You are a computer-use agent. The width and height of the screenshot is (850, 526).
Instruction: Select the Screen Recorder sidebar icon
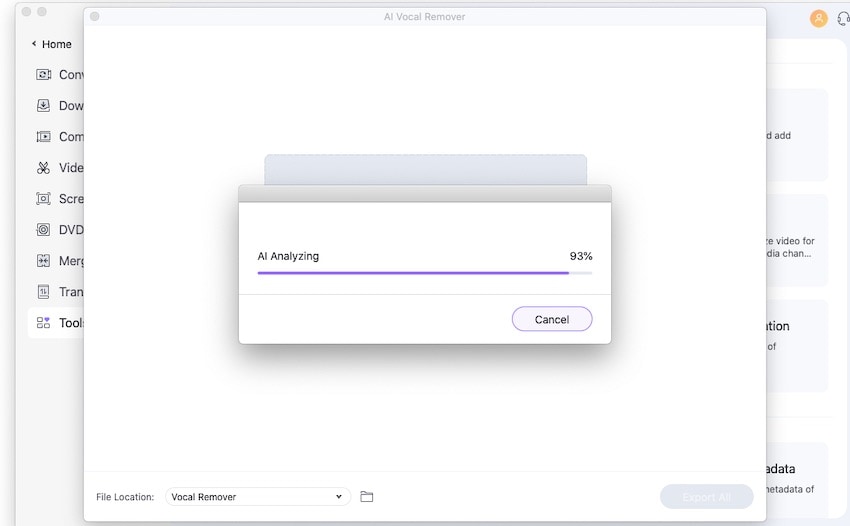[43, 198]
